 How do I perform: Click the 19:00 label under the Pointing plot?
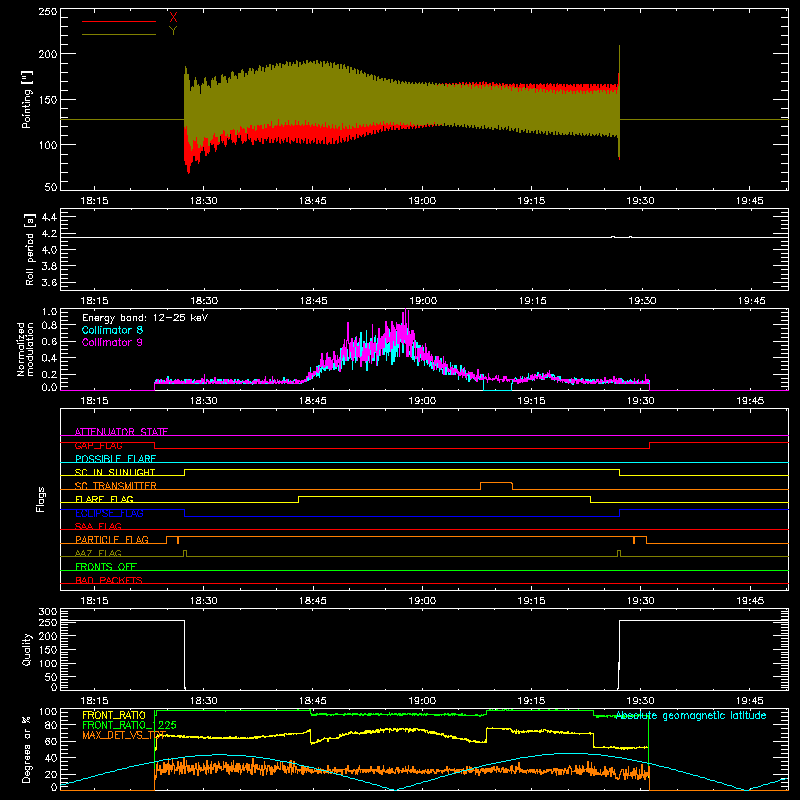click(422, 201)
